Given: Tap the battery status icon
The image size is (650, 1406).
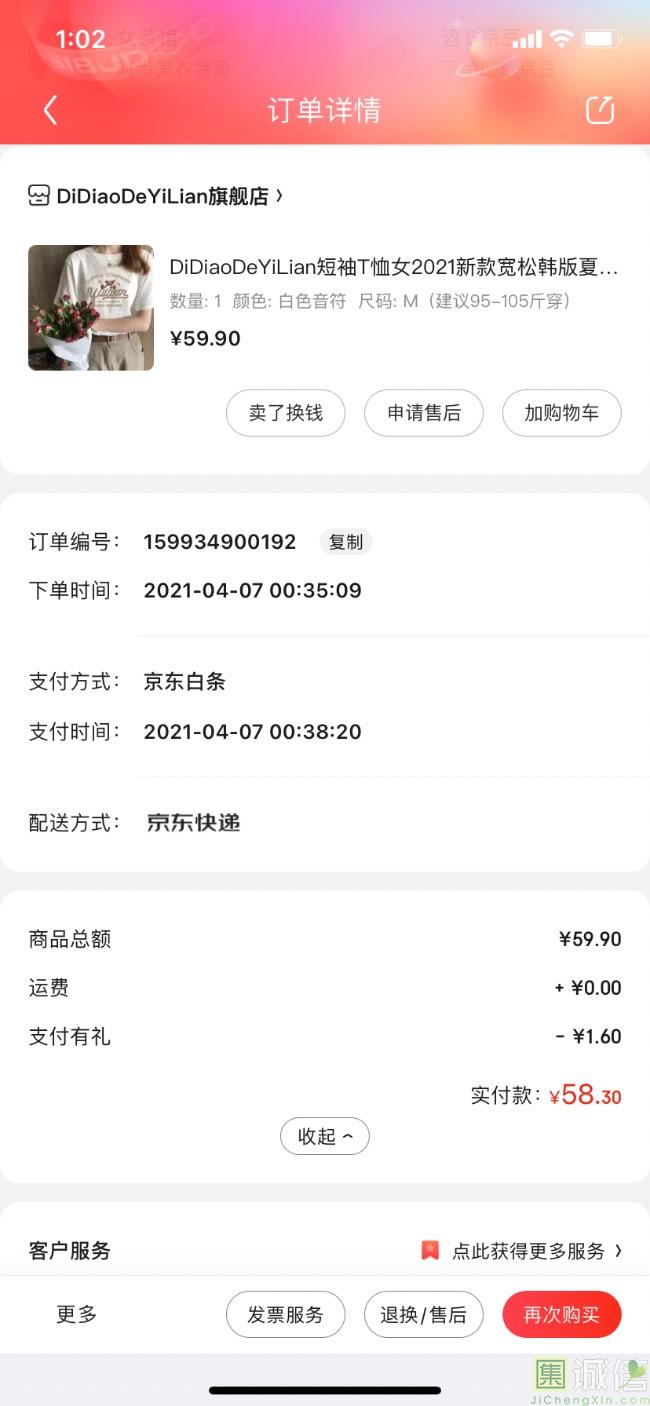Looking at the screenshot, I should pyautogui.click(x=602, y=40).
